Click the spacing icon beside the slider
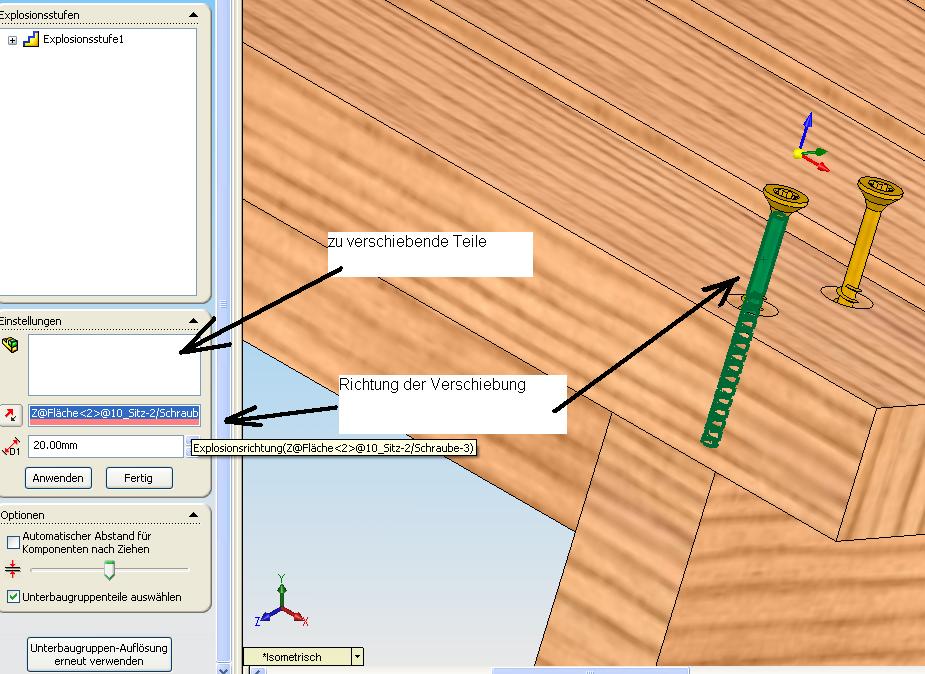925x674 pixels. (13, 569)
